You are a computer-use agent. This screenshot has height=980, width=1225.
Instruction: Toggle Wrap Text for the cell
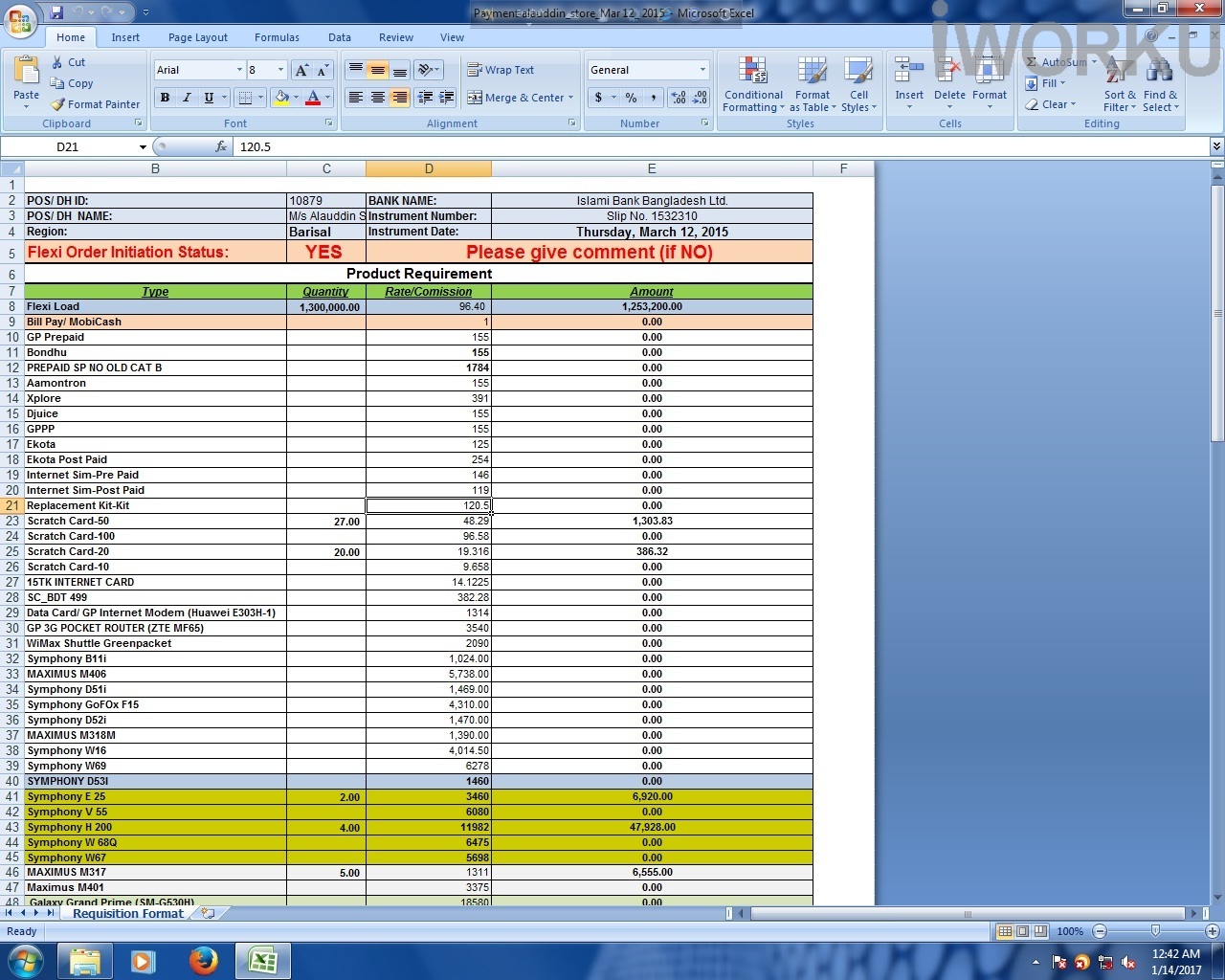click(475, 70)
